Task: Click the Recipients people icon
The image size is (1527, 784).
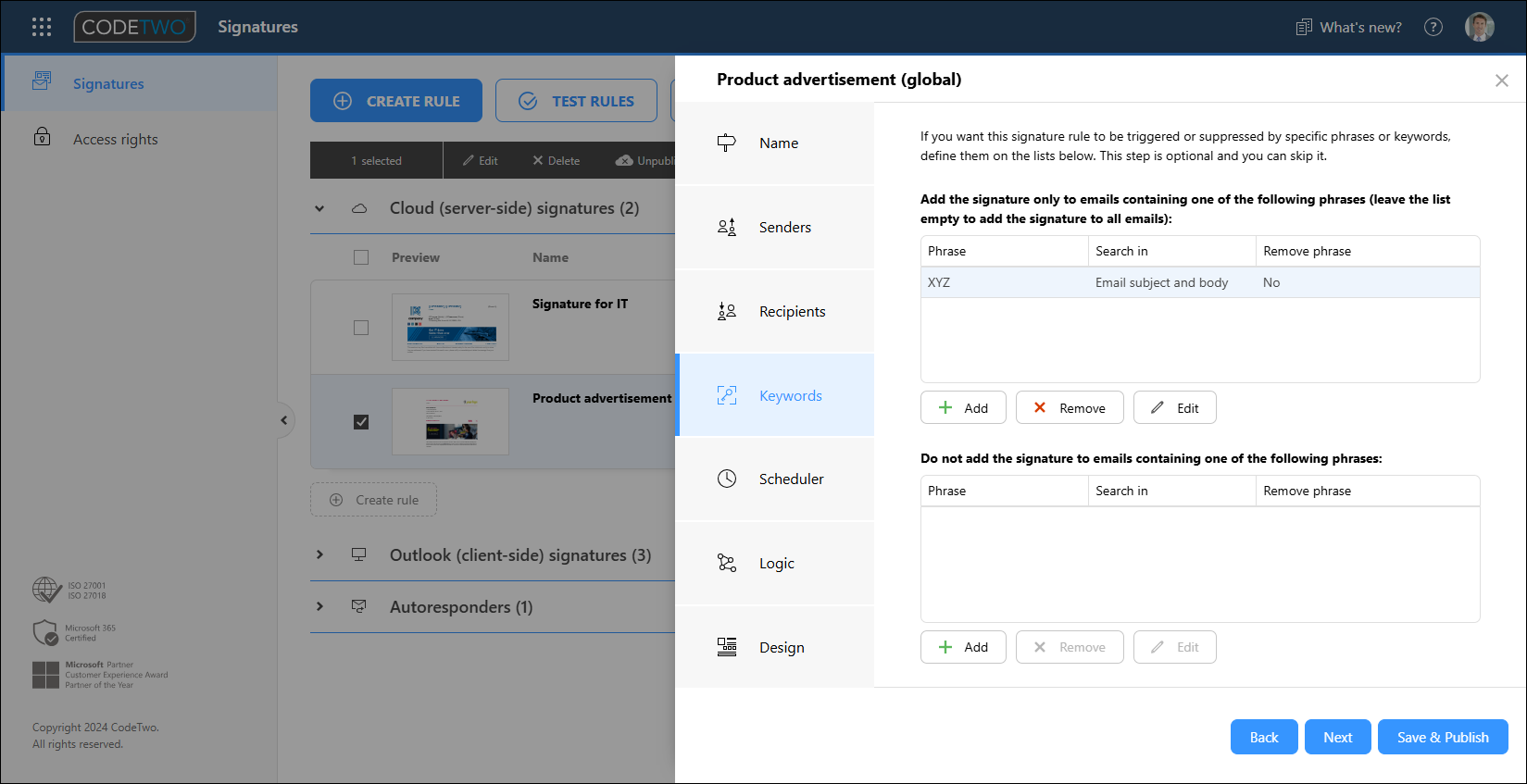Action: (727, 311)
